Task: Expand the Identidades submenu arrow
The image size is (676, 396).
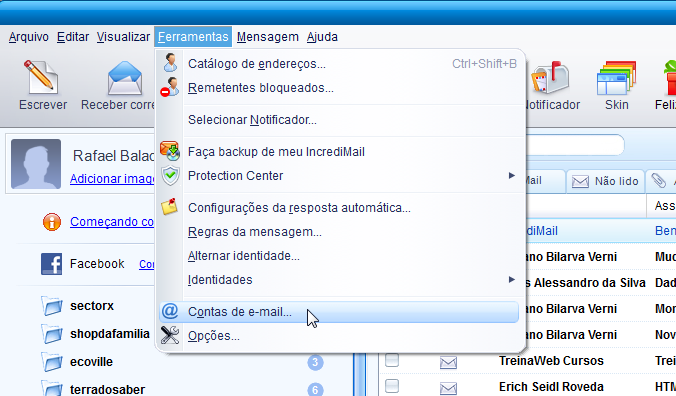Action: click(x=511, y=279)
